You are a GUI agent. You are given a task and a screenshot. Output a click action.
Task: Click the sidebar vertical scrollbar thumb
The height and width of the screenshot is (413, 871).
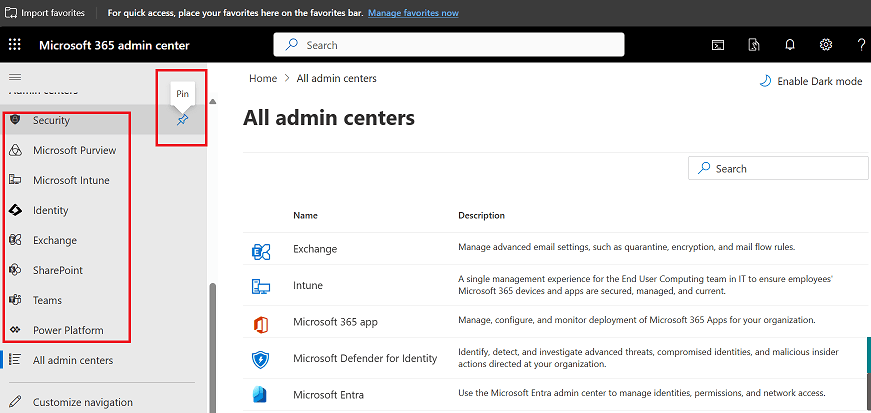[212, 348]
